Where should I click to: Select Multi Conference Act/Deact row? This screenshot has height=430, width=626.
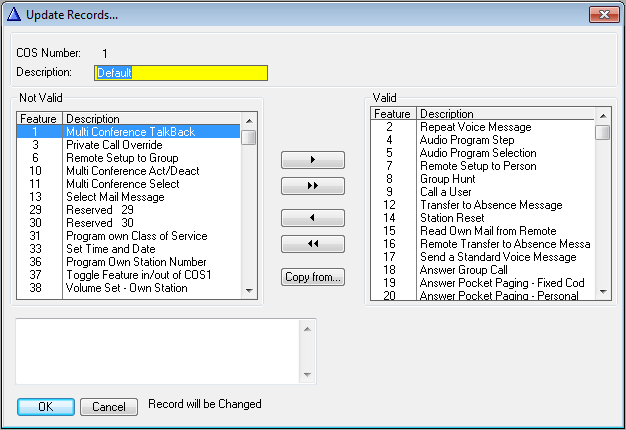[x=129, y=171]
